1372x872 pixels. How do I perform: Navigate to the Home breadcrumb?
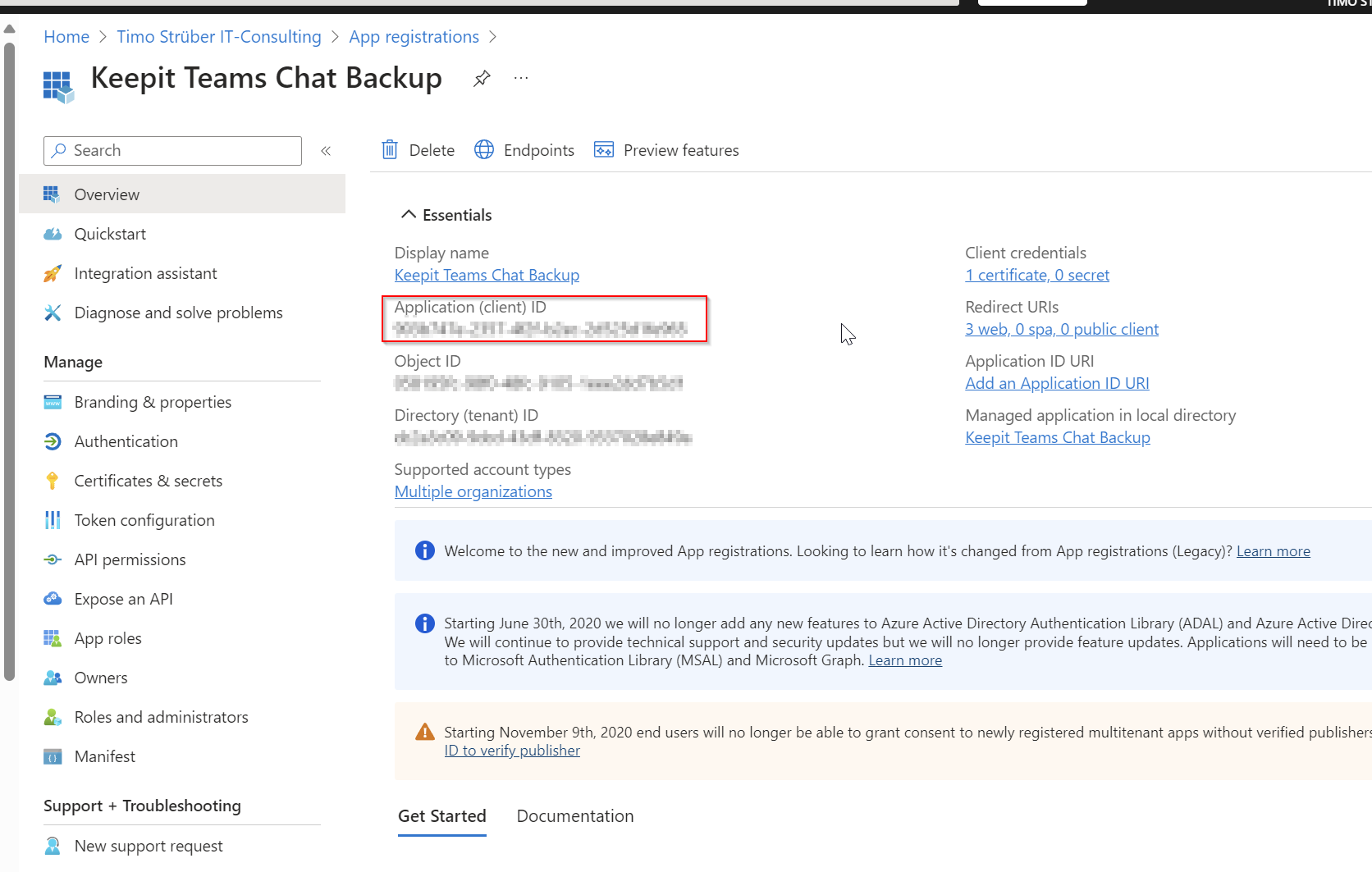66,37
